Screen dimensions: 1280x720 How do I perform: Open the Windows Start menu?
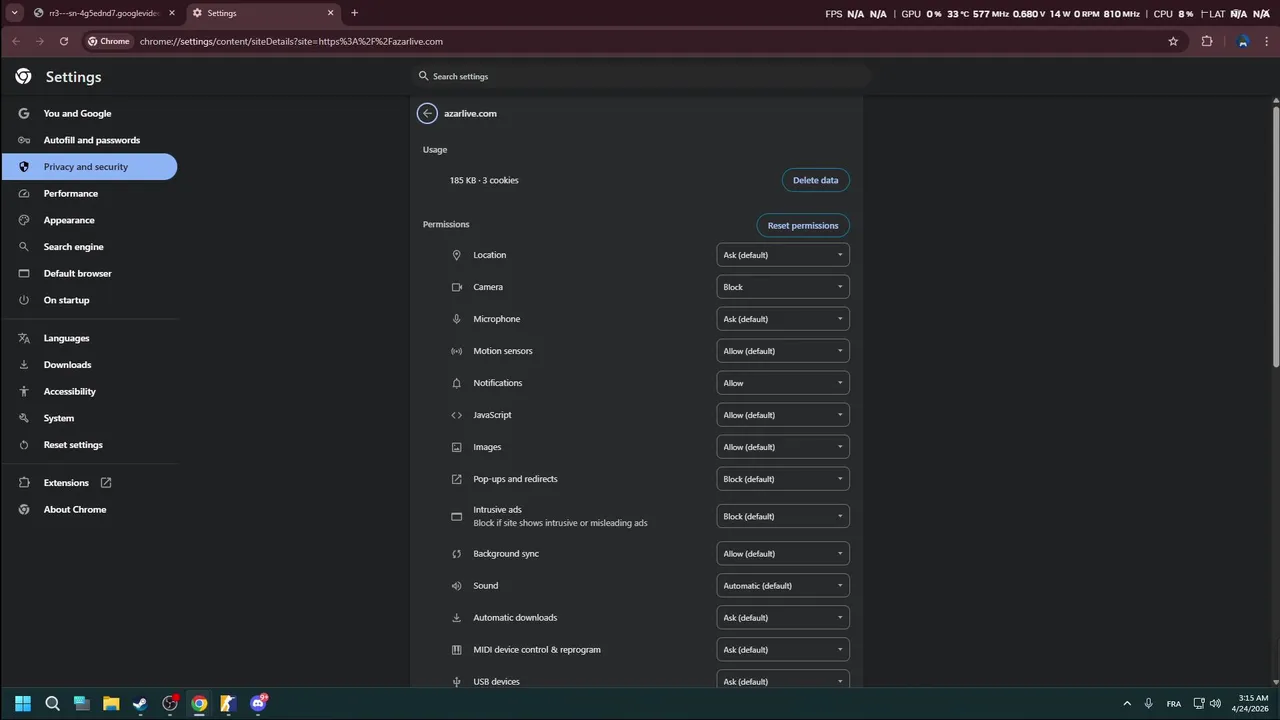(23, 703)
